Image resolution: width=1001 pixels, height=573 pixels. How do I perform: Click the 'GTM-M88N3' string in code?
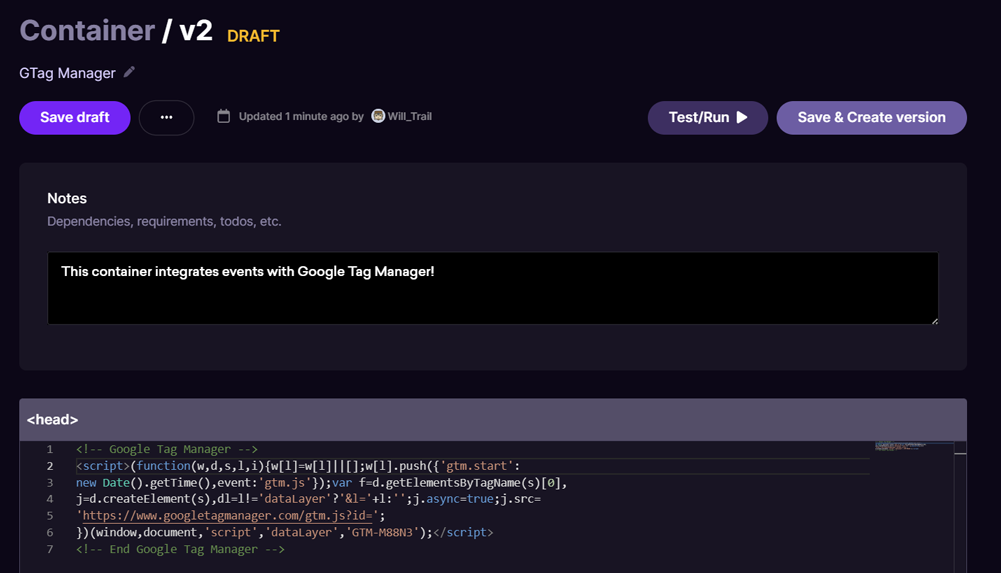382,532
